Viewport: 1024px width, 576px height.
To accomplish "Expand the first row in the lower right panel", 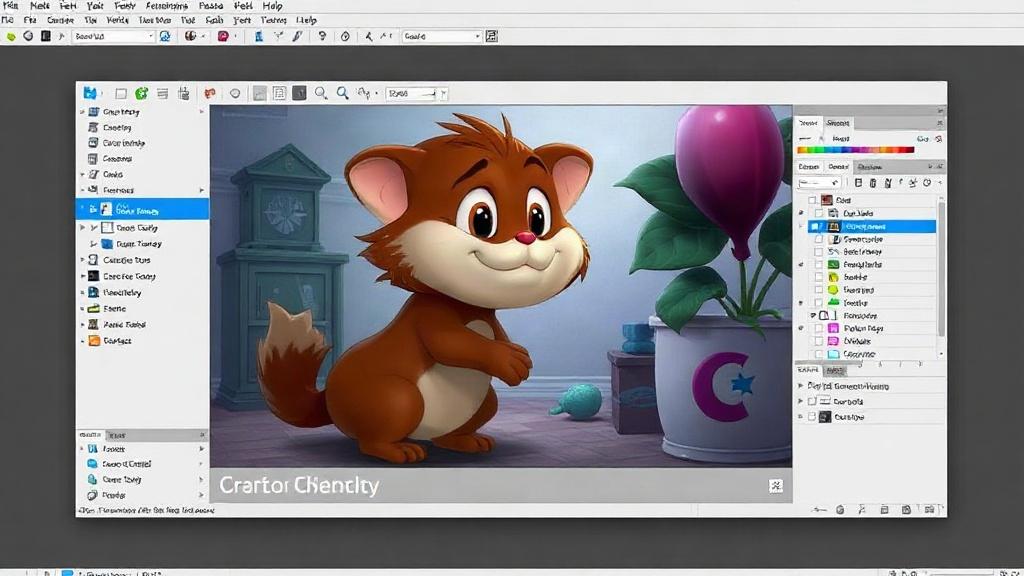I will (x=801, y=386).
